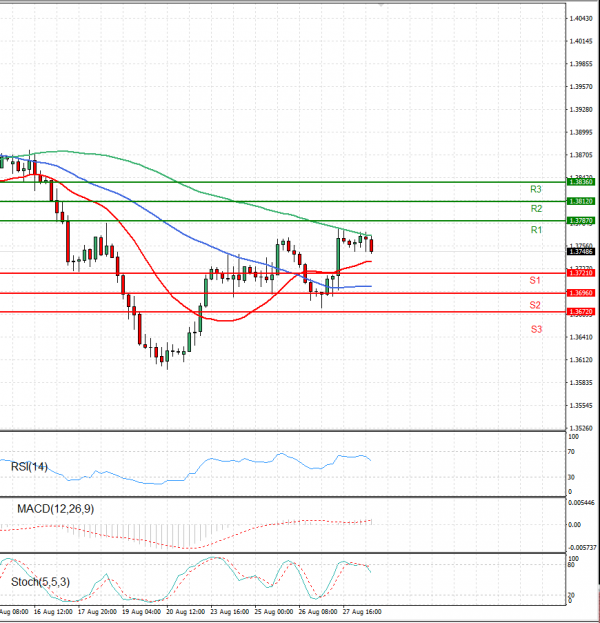
Task: Click the 23 Aug 16:00 time marker
Action: (x=230, y=612)
